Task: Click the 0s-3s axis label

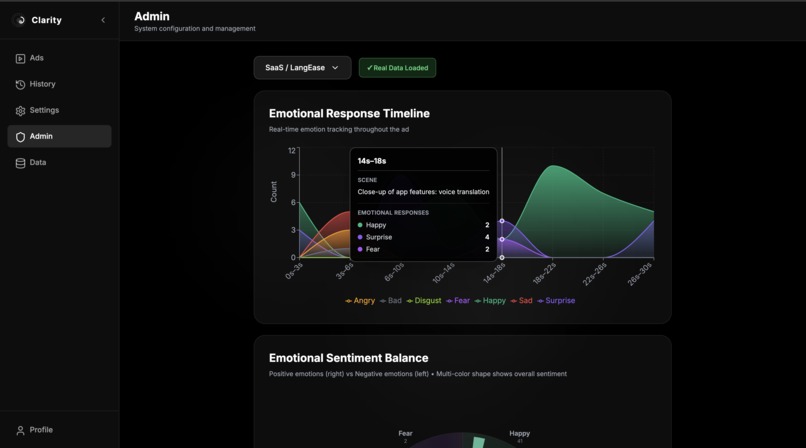Action: tap(294, 271)
